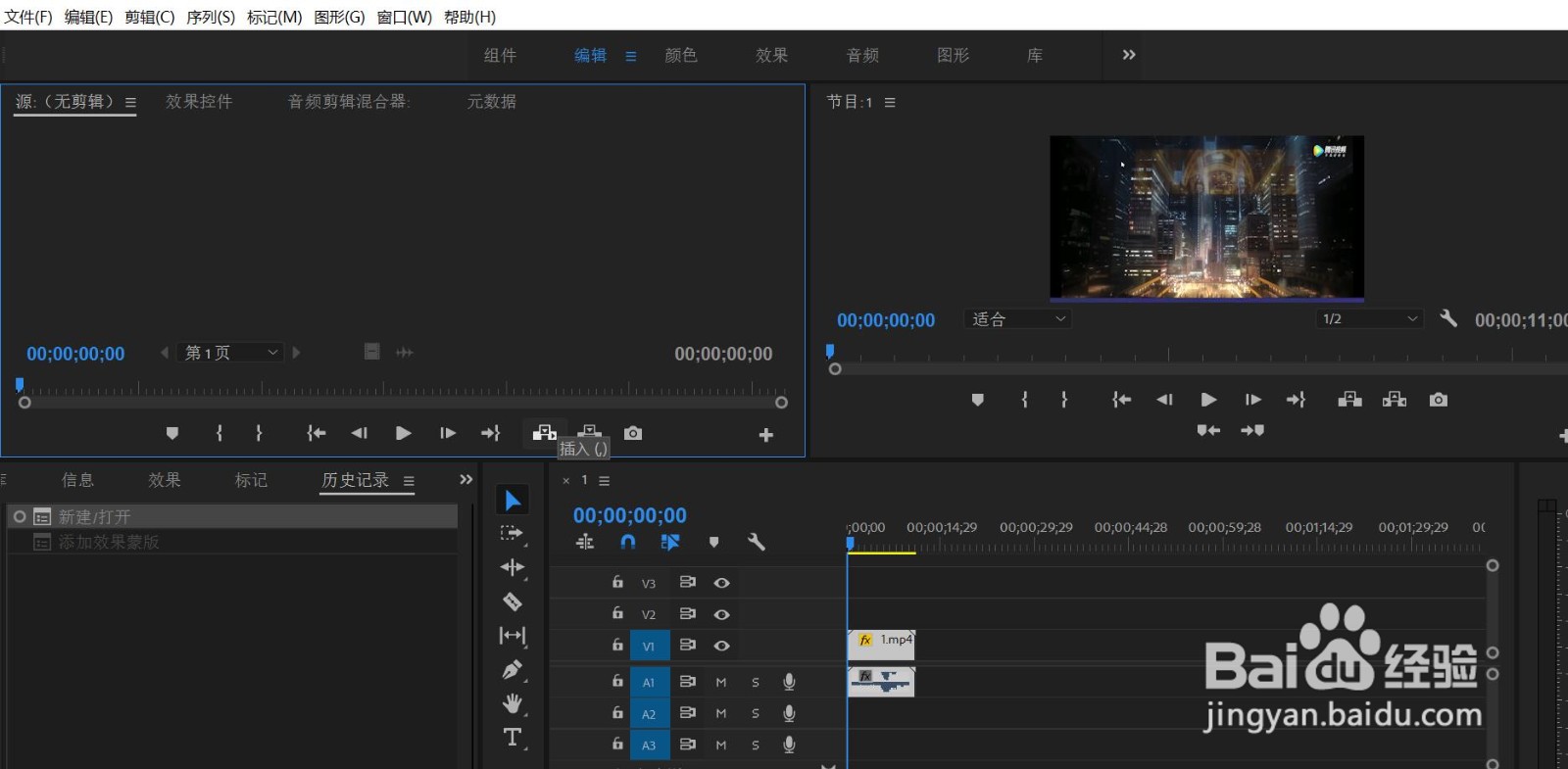Open 元数据 panel tab
This screenshot has width=1568, height=769.
click(x=492, y=102)
